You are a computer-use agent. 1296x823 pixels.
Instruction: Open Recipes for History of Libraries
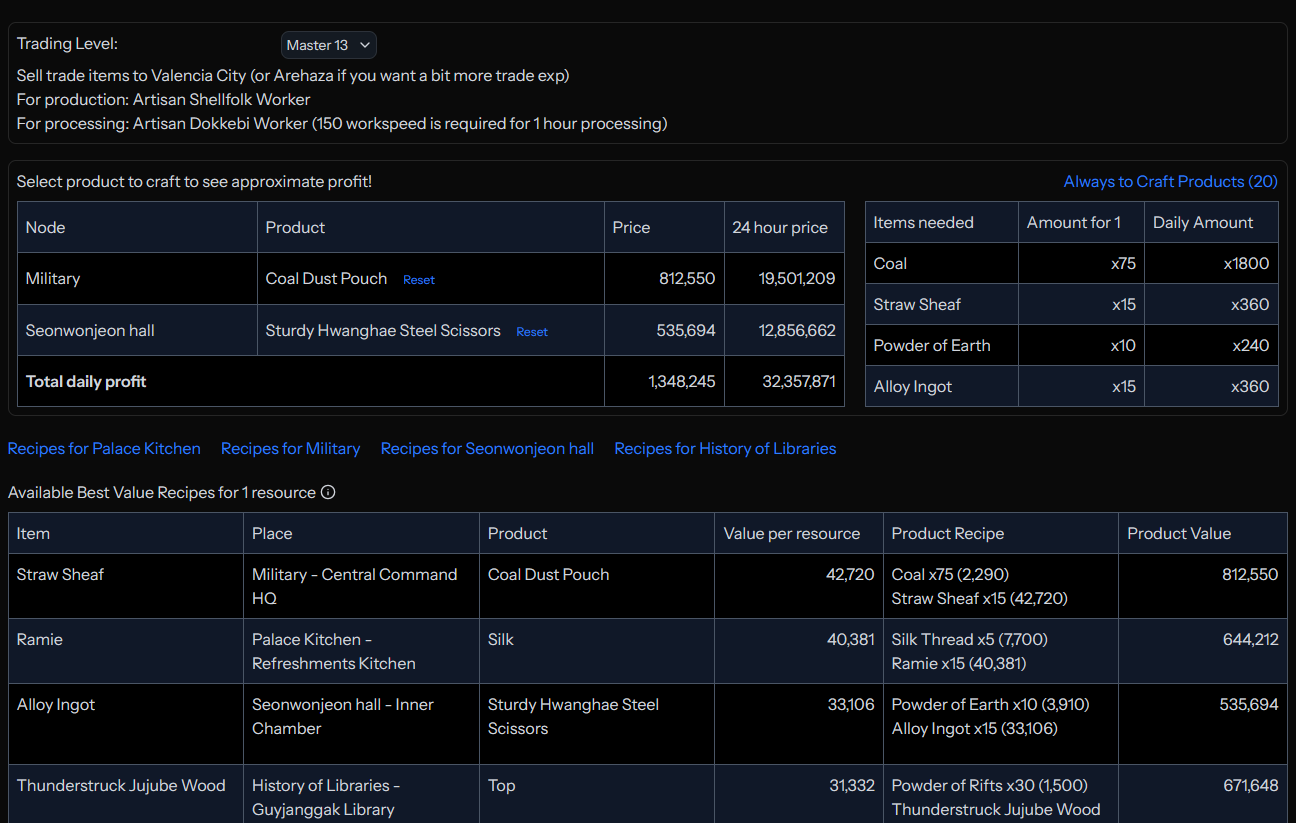[725, 448]
